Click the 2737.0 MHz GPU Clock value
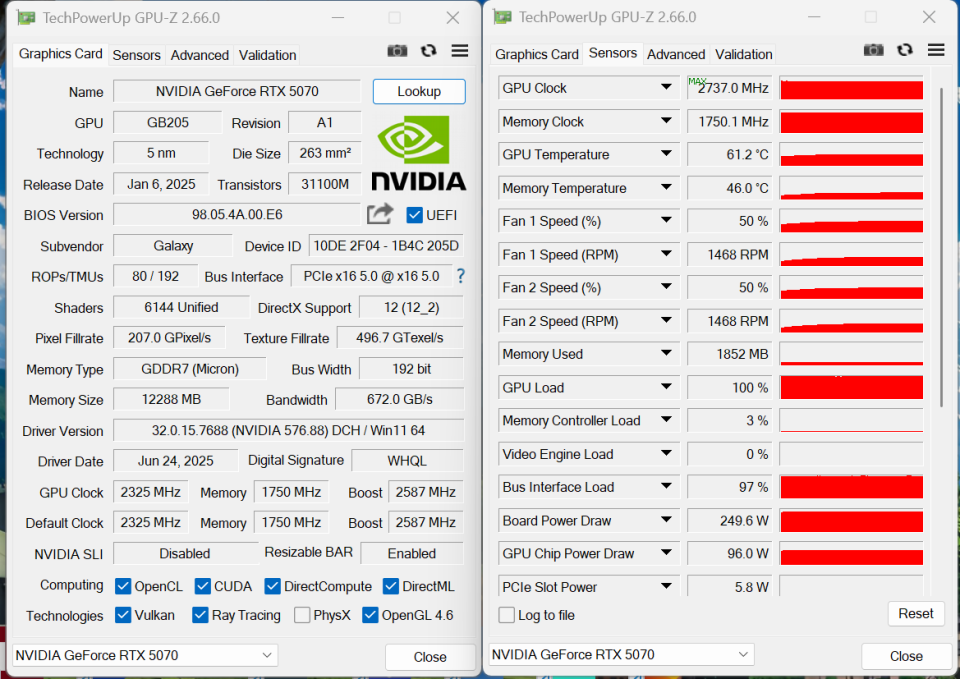Viewport: 960px width, 679px height. tap(729, 88)
